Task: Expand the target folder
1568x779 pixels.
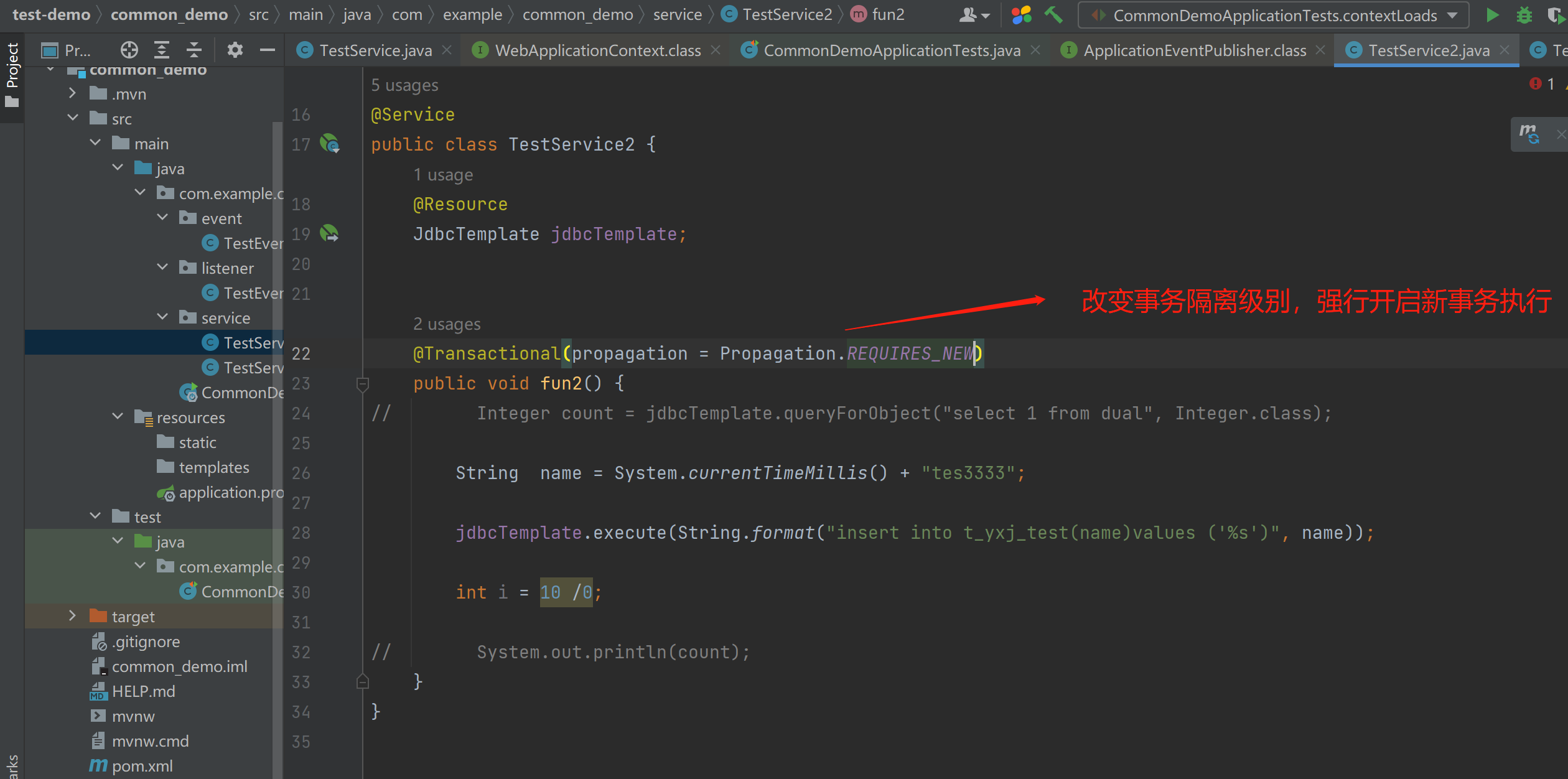Action: click(x=73, y=616)
